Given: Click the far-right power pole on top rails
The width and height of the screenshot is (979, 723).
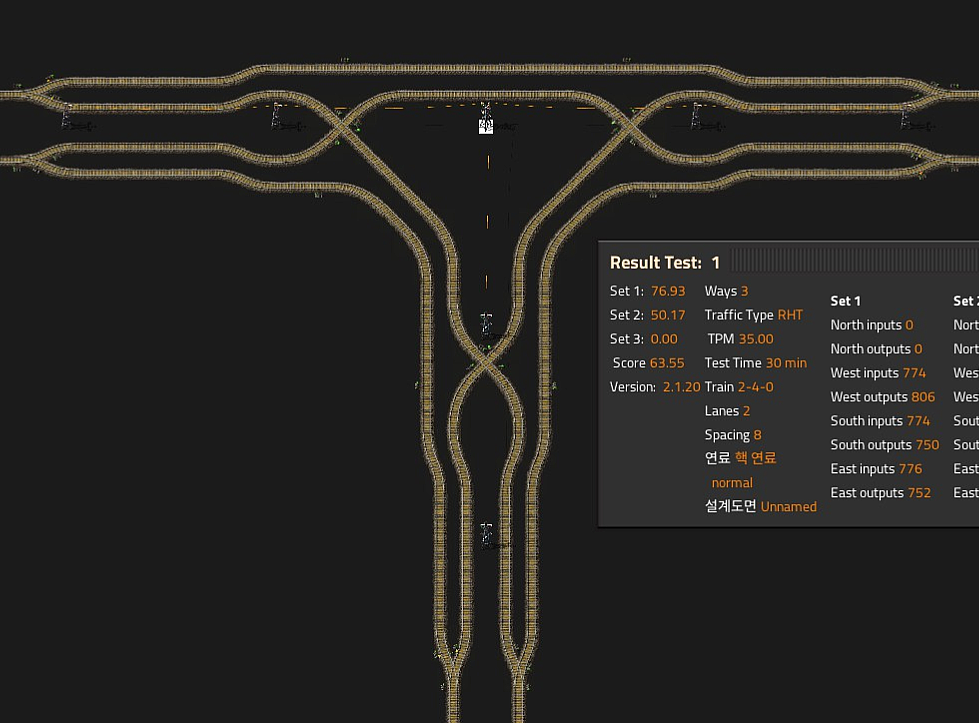Looking at the screenshot, I should coord(905,118).
